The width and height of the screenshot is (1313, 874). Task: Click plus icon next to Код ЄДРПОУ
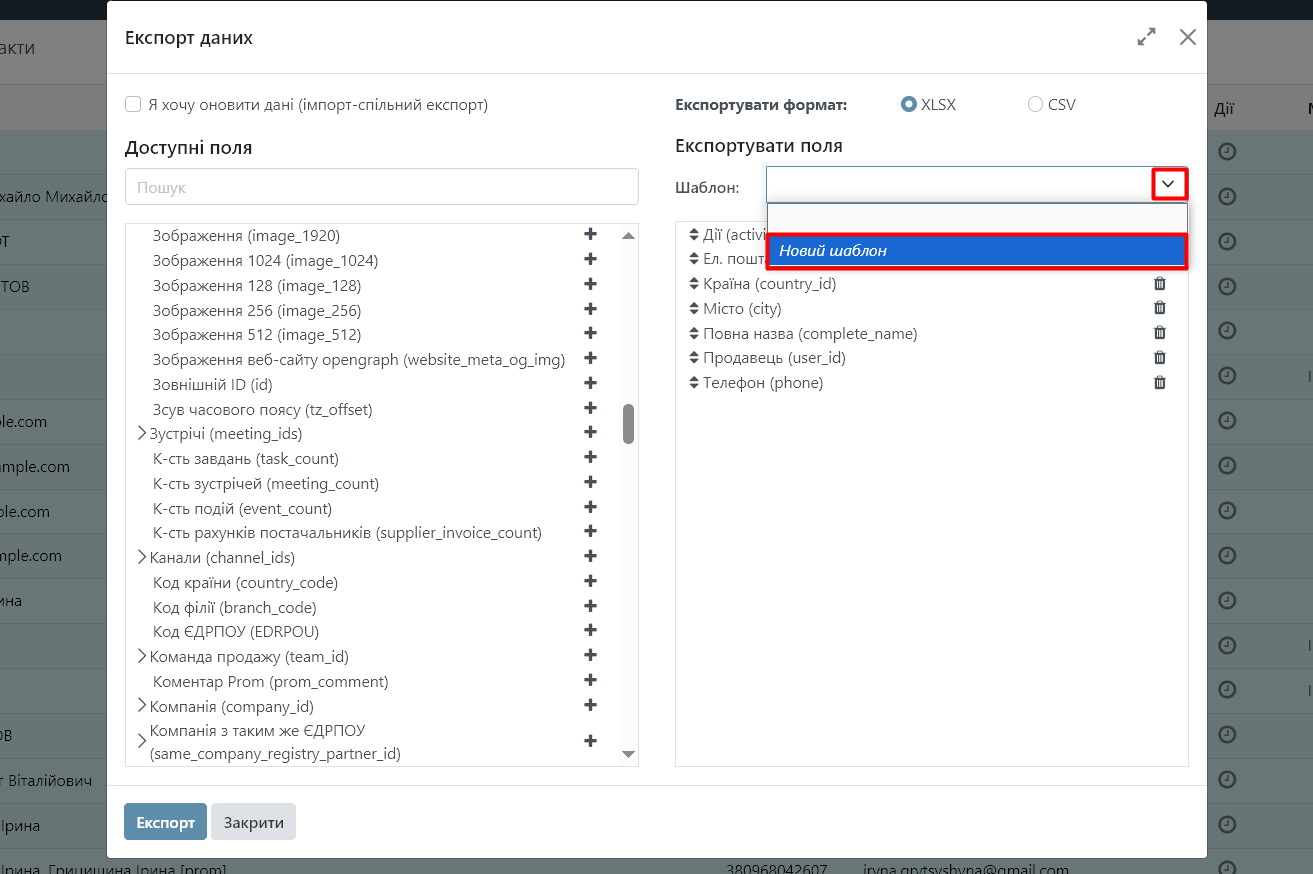pos(590,630)
